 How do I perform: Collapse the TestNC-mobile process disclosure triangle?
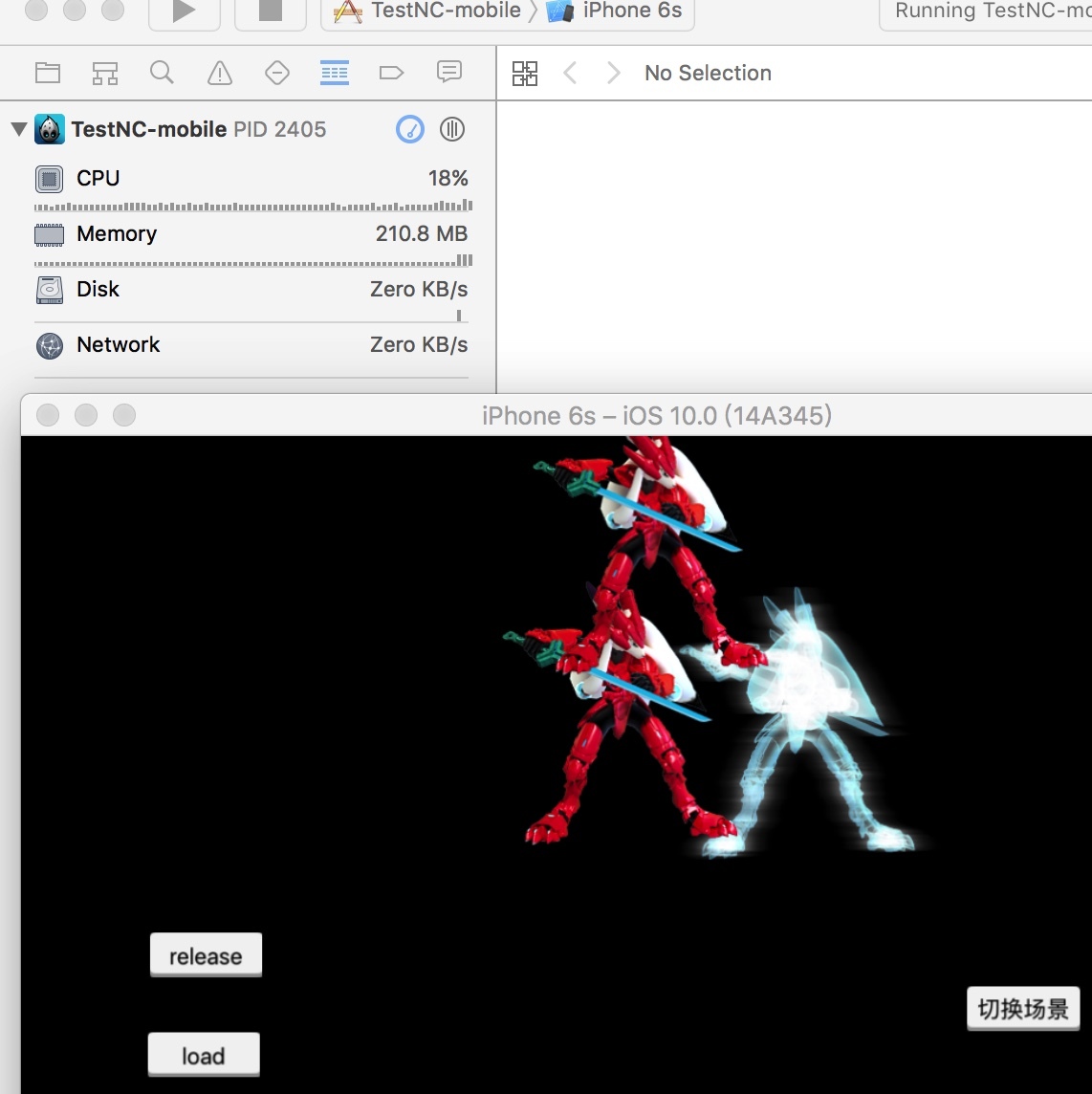click(19, 129)
